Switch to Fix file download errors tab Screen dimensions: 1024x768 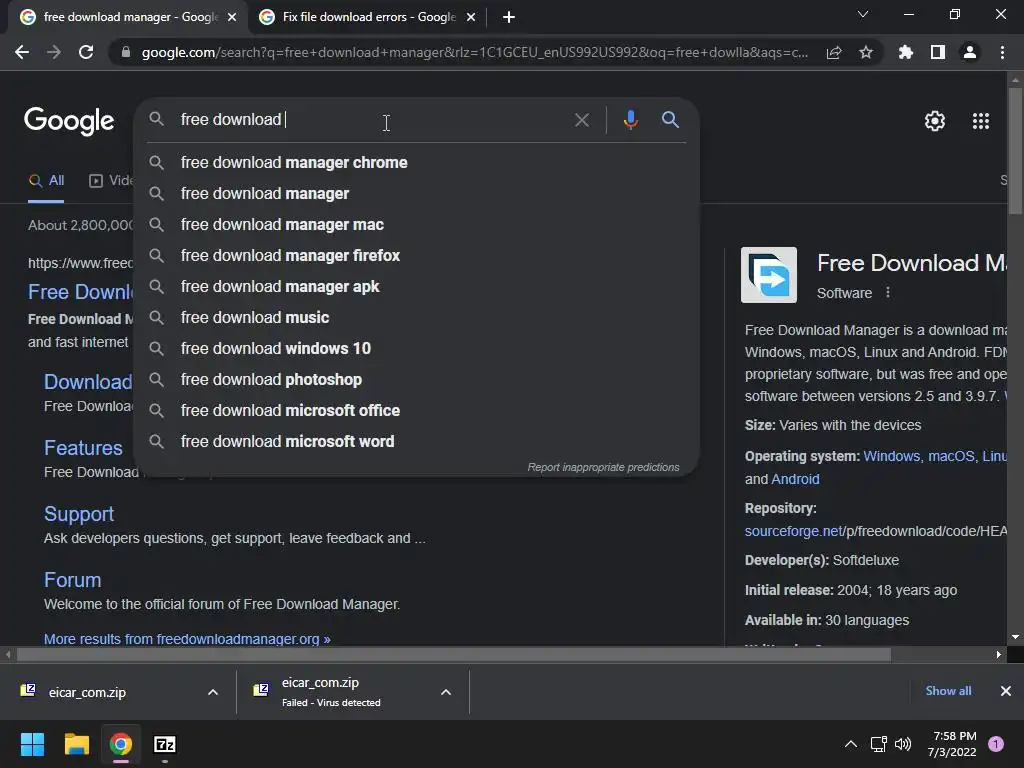366,17
